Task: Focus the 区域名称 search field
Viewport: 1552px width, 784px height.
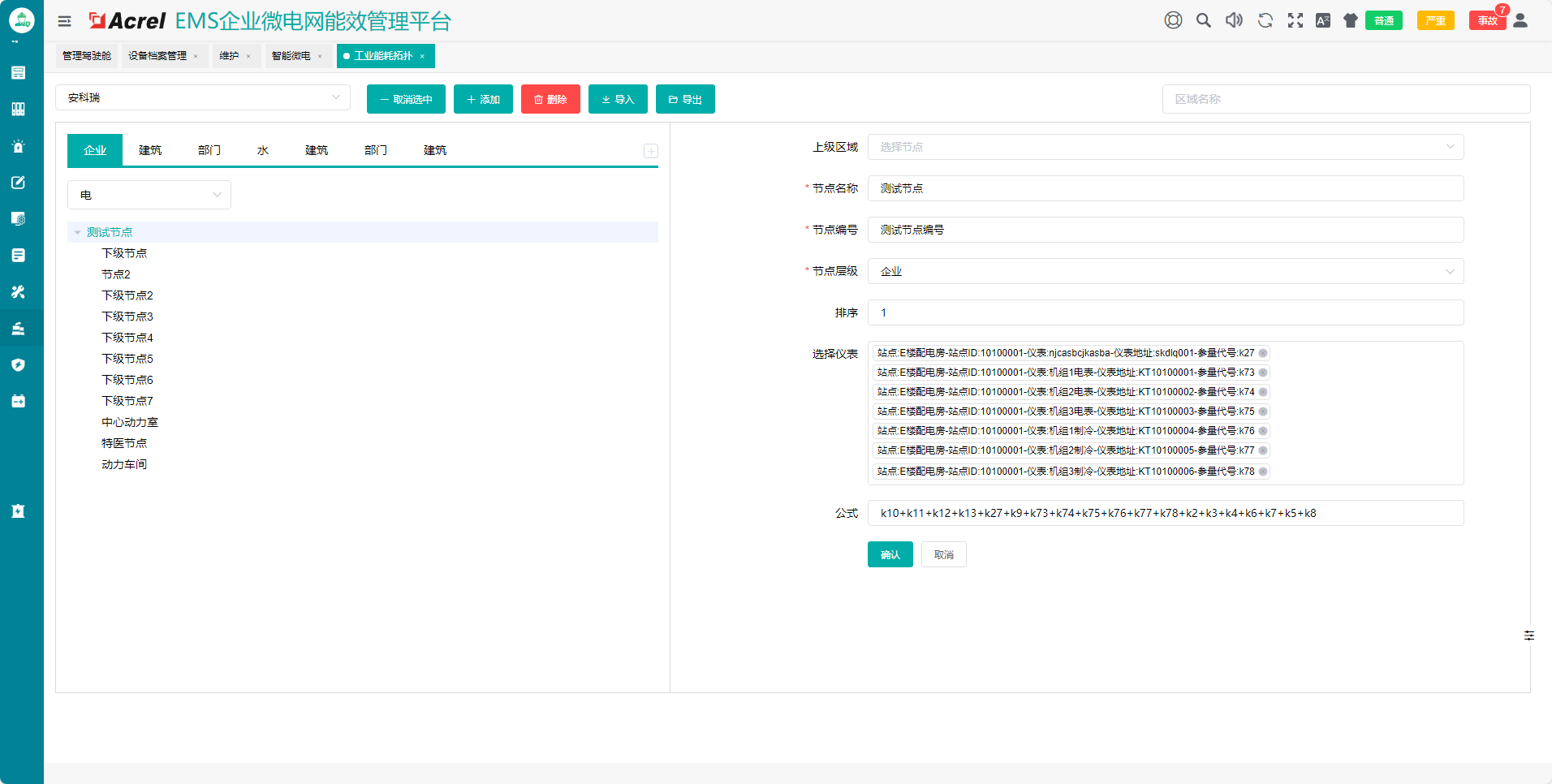Action: click(1346, 99)
